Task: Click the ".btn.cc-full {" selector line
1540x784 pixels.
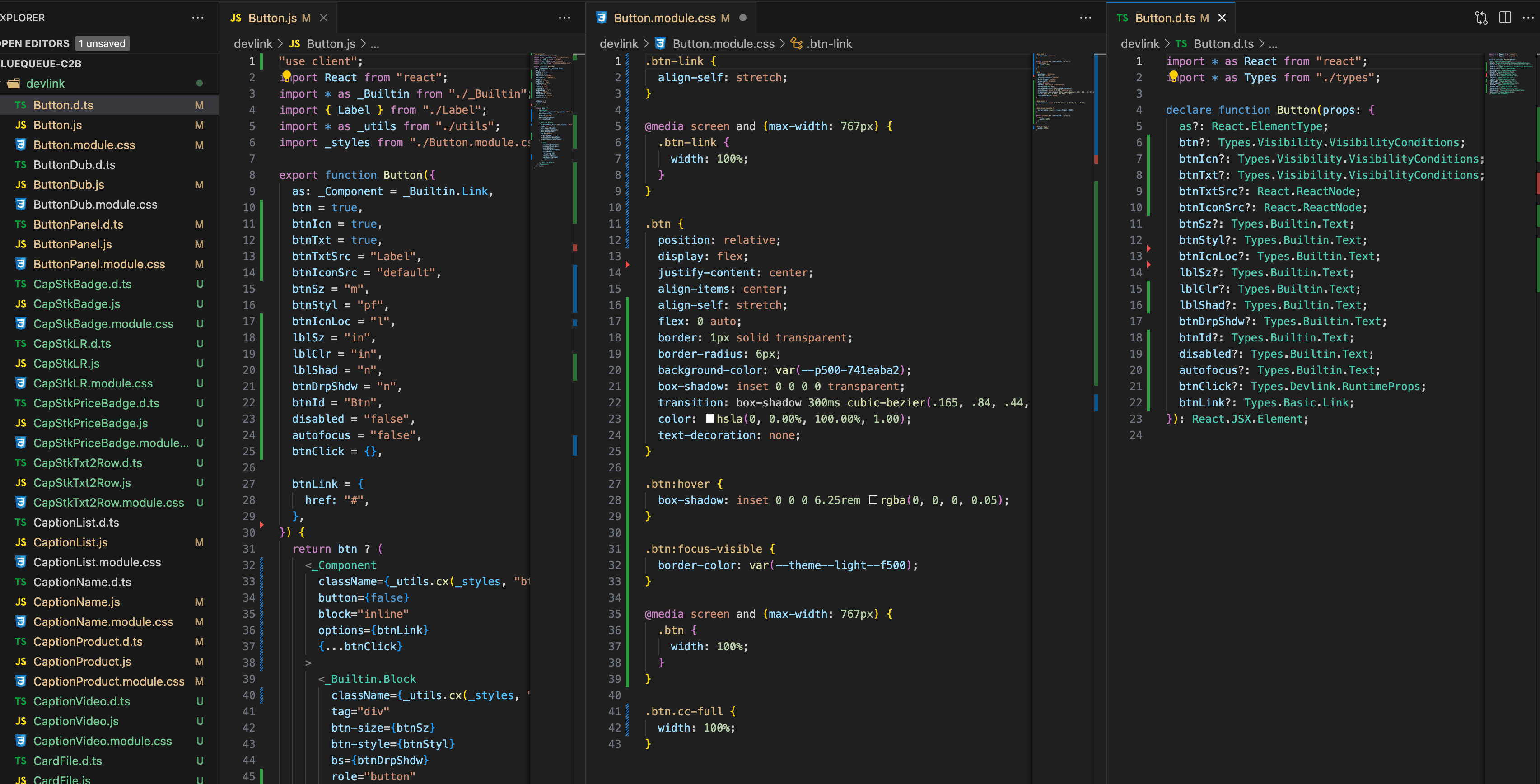Action: pyautogui.click(x=691, y=711)
